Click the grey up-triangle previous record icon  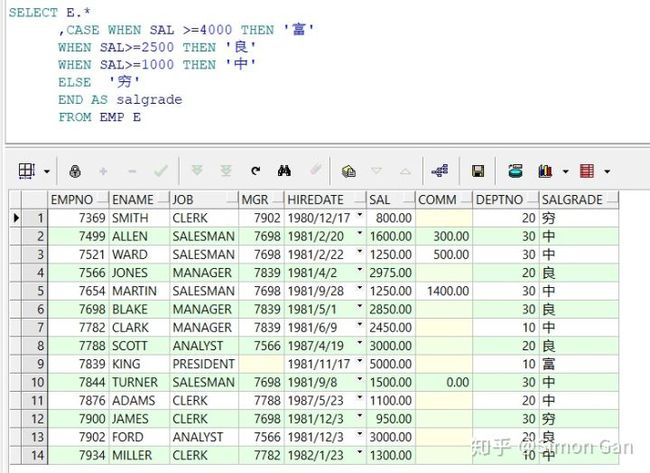point(405,171)
